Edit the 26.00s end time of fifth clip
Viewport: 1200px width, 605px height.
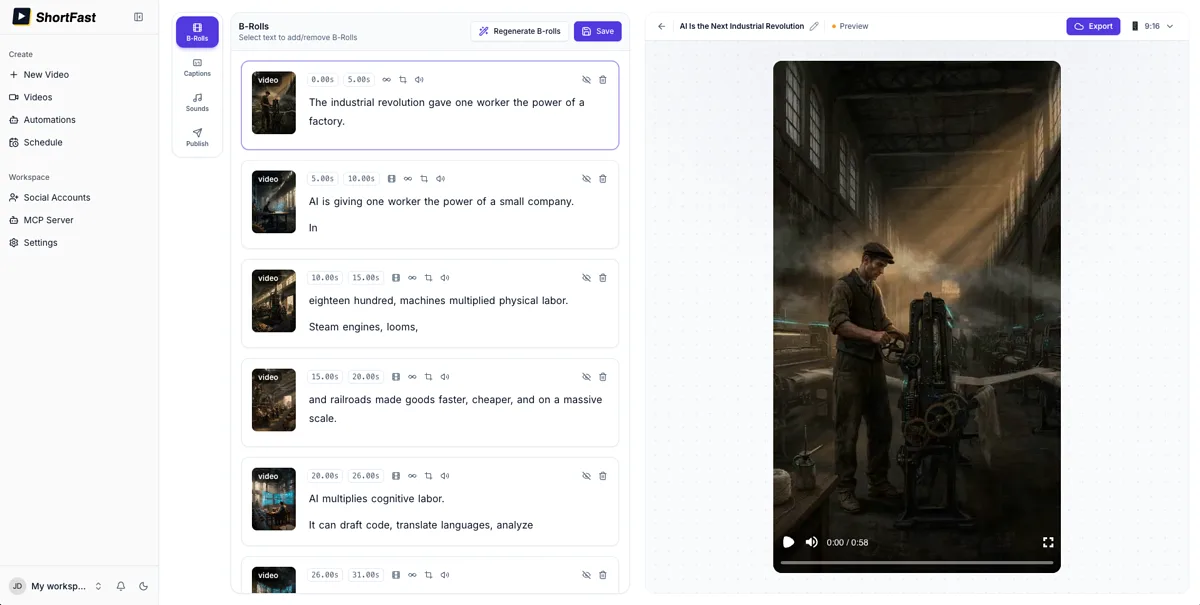[366, 476]
